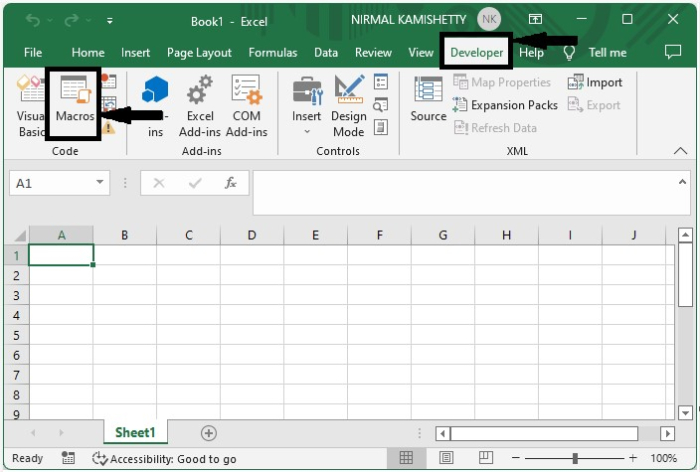The width and height of the screenshot is (700, 472).
Task: Toggle Design Mode on
Action: tap(349, 107)
